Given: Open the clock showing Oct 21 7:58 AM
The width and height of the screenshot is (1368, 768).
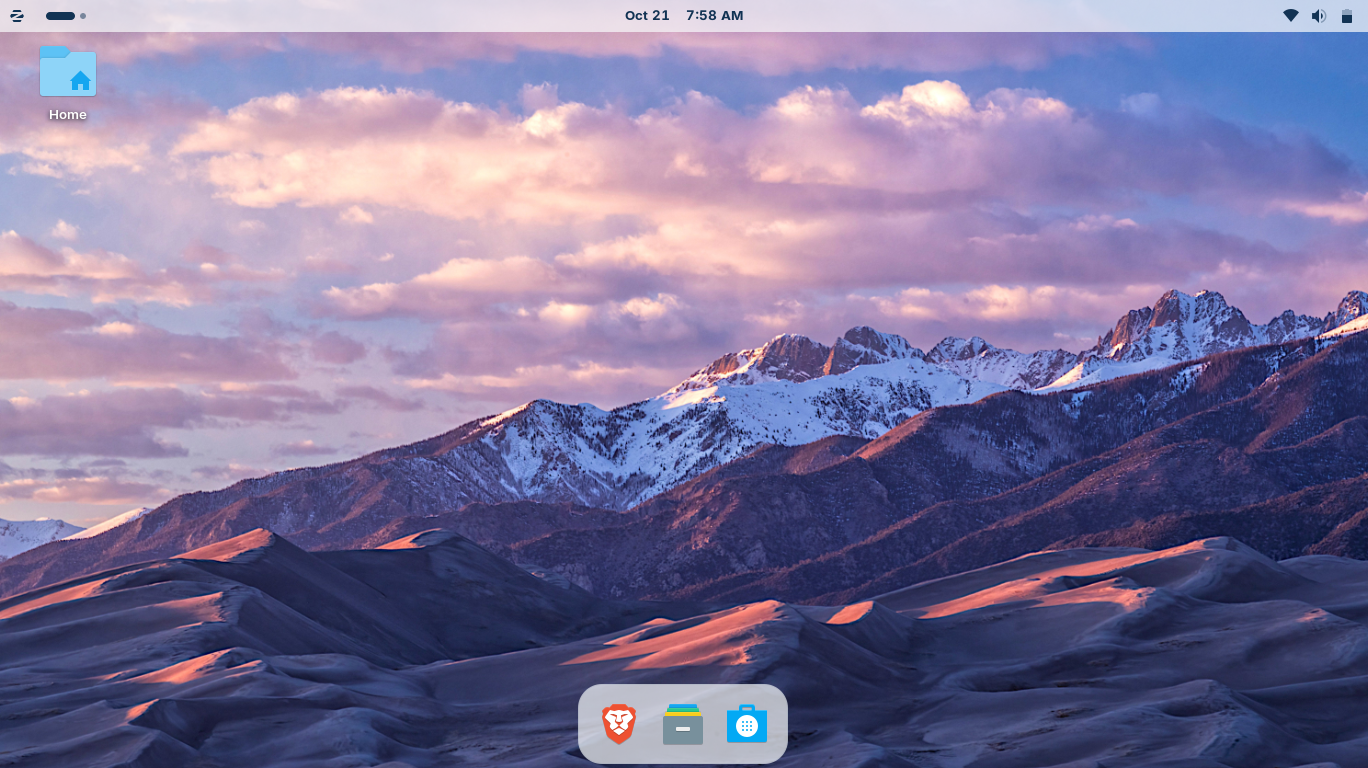Looking at the screenshot, I should tap(684, 16).
